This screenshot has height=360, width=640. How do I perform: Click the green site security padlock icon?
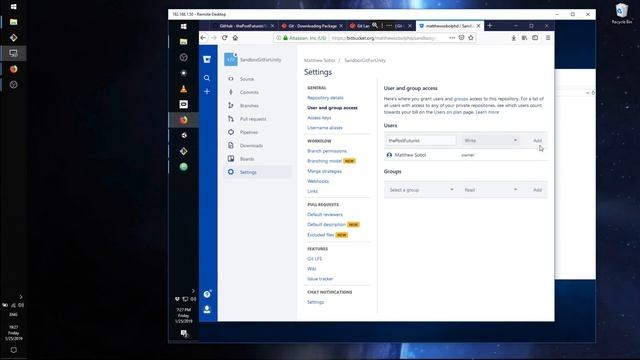[x=286, y=38]
